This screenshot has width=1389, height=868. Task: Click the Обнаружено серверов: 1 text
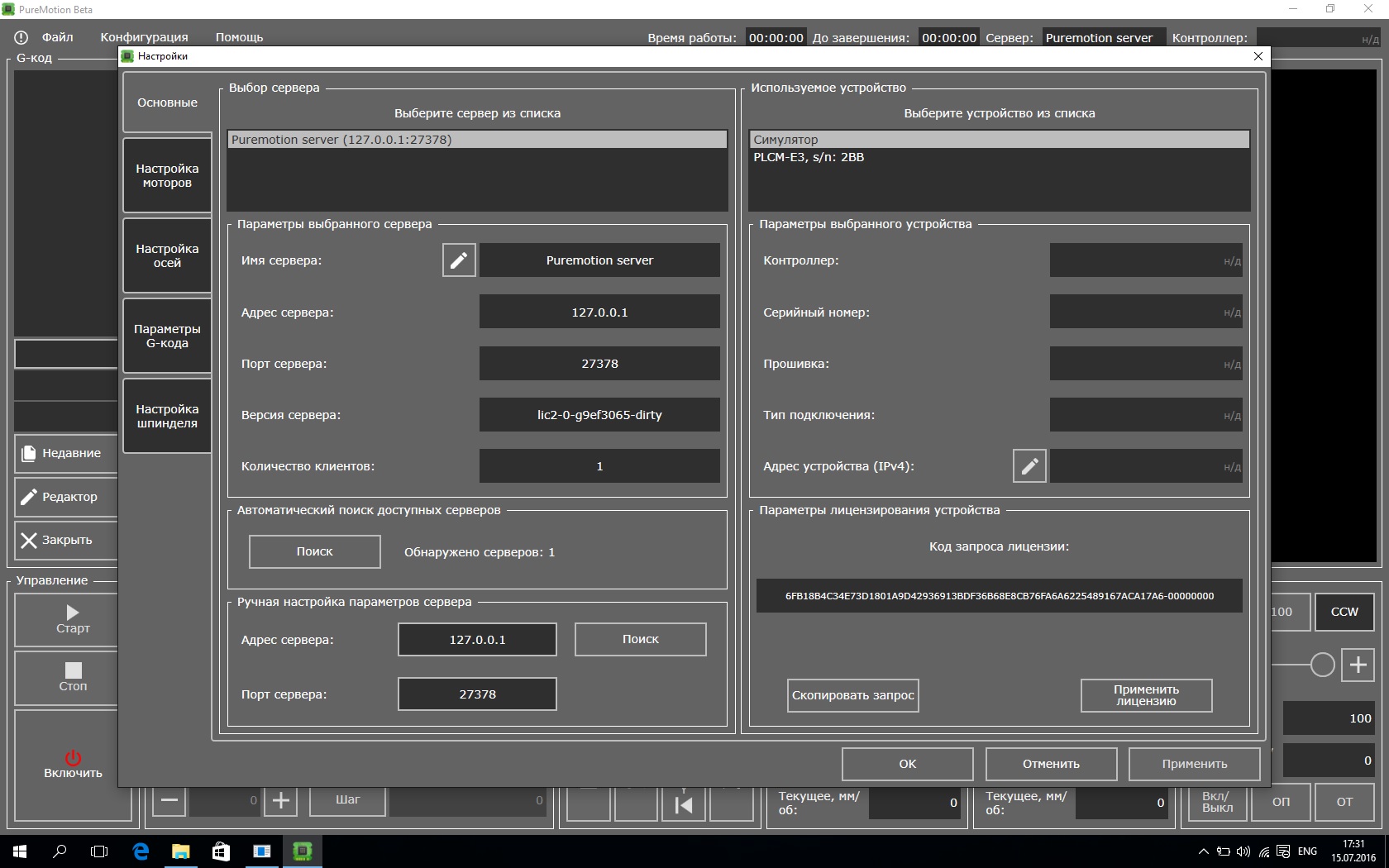tap(480, 552)
